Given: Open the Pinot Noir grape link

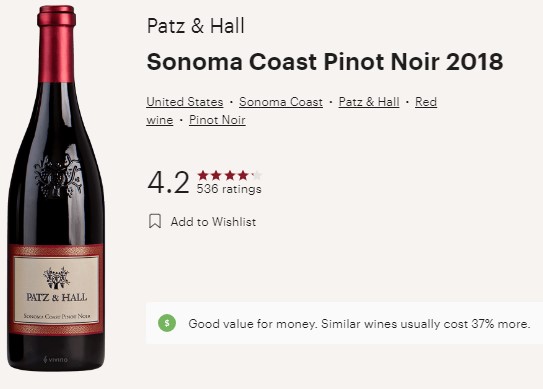Looking at the screenshot, I should pyautogui.click(x=217, y=120).
